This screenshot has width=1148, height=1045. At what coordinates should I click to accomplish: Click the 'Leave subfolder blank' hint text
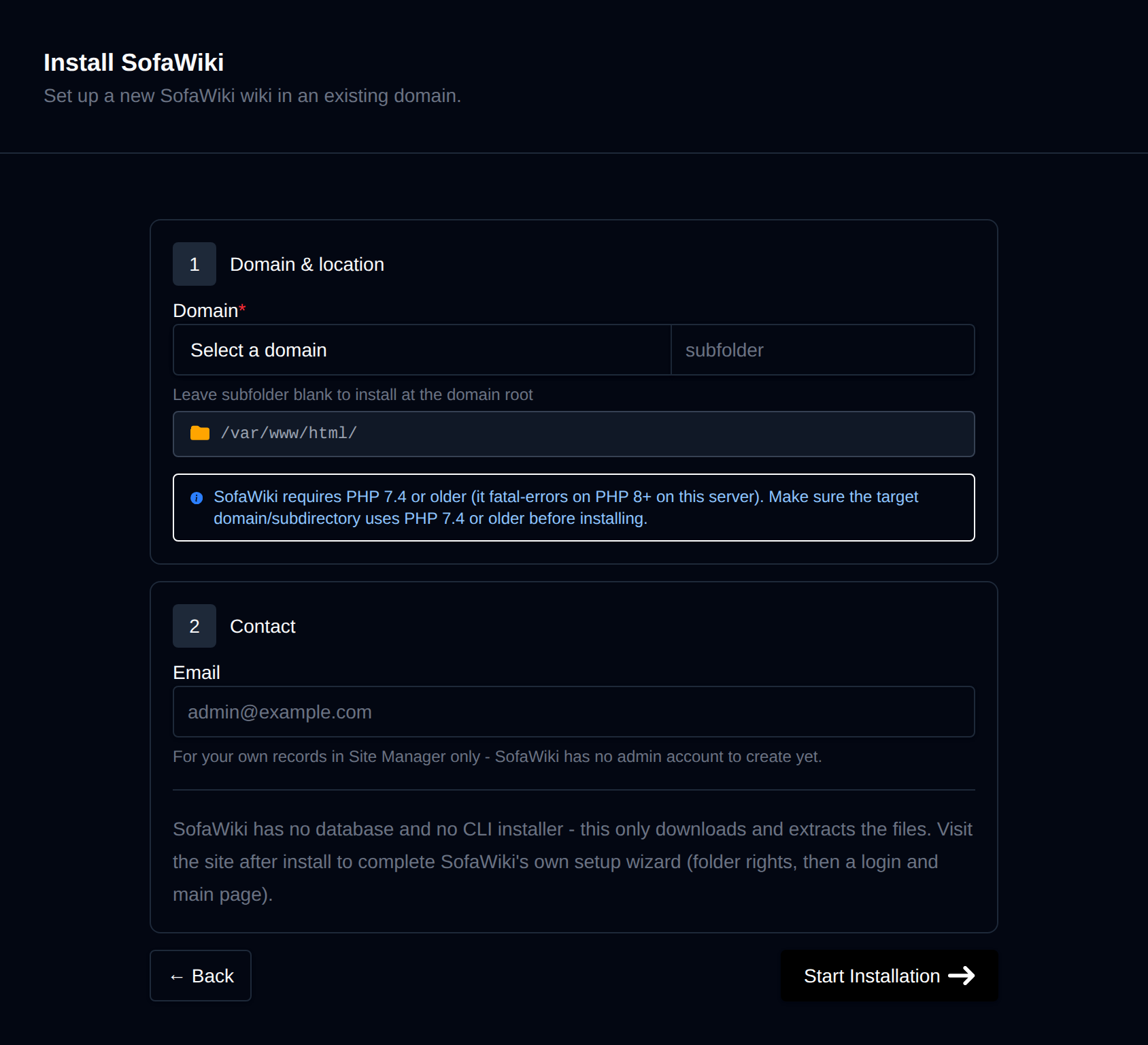tap(353, 395)
